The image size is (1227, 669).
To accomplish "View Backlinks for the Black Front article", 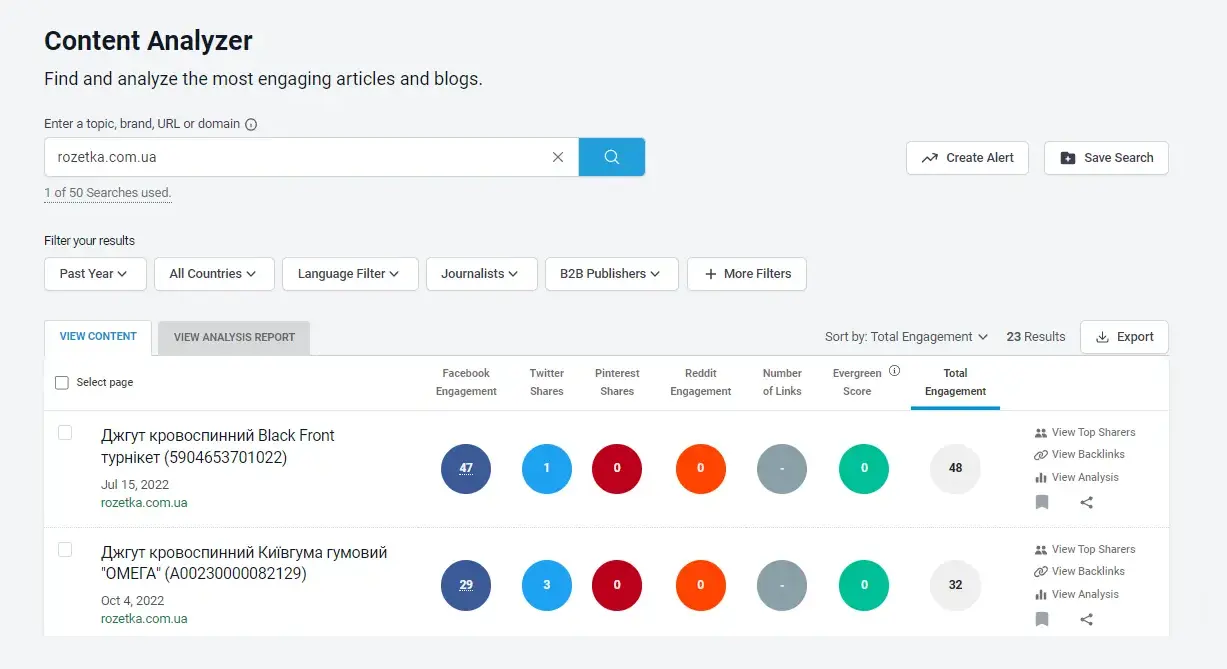I will [x=1079, y=455].
